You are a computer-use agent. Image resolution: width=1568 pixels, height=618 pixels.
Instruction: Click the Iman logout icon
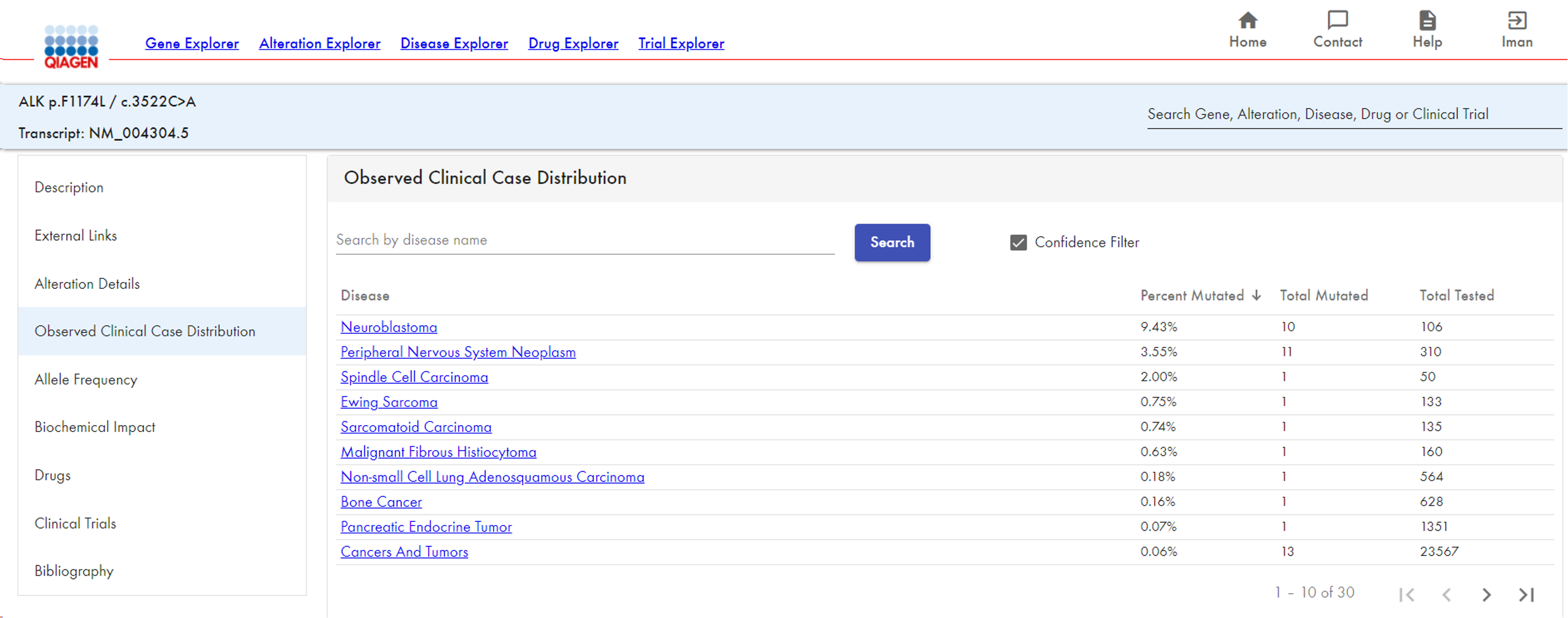point(1516,21)
